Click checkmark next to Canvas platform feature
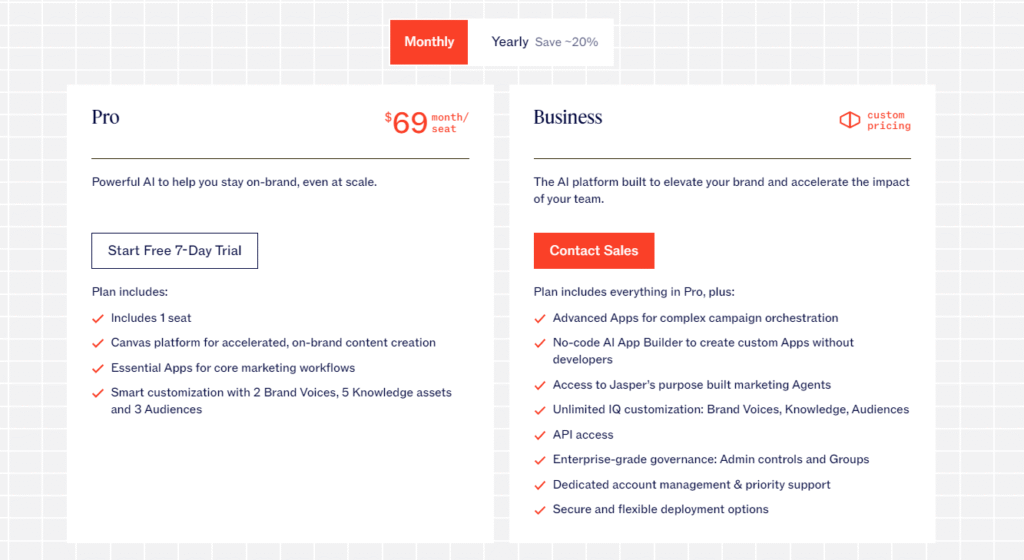1024x560 pixels. 98,343
